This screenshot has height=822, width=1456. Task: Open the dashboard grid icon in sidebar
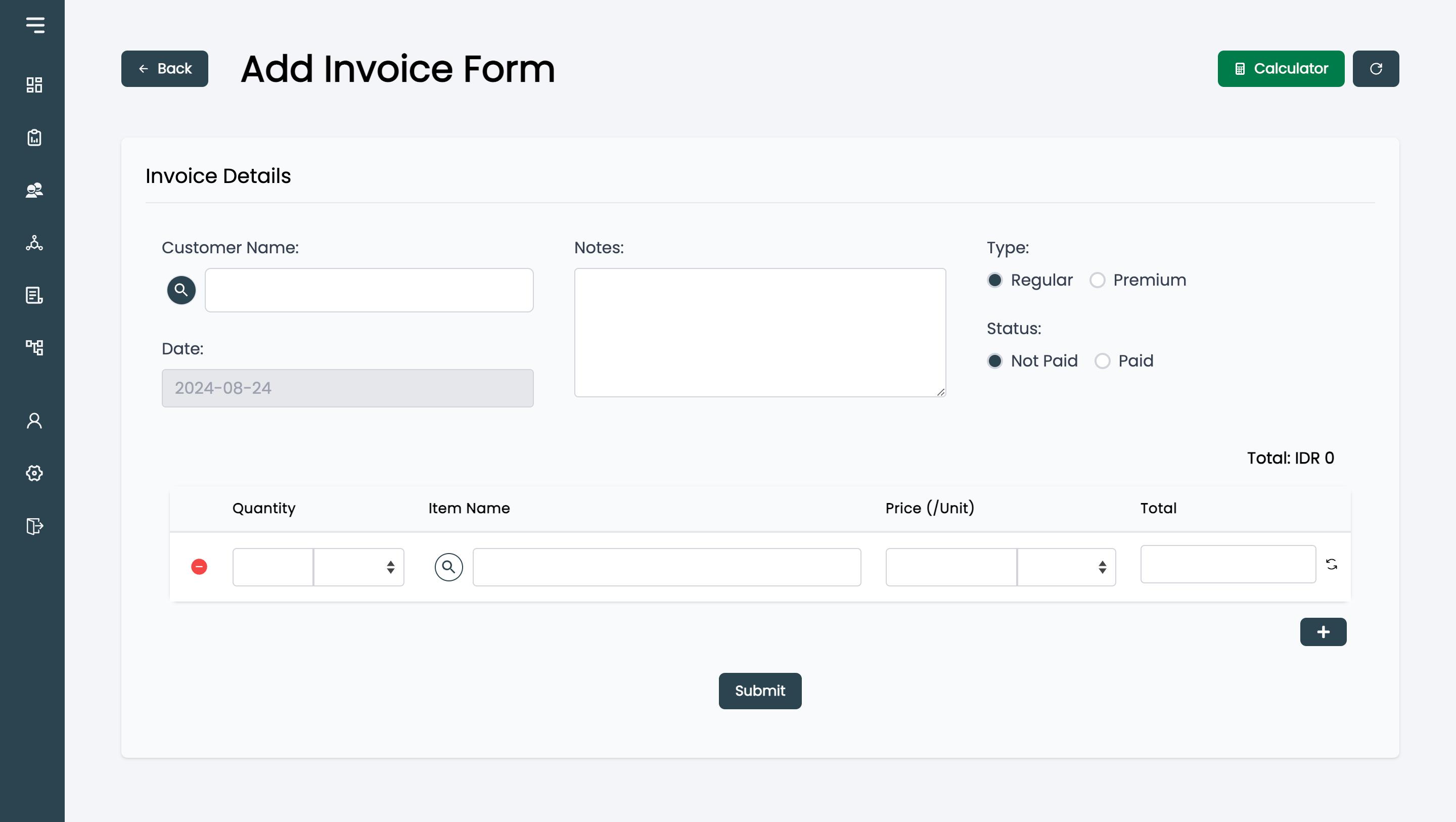point(34,85)
